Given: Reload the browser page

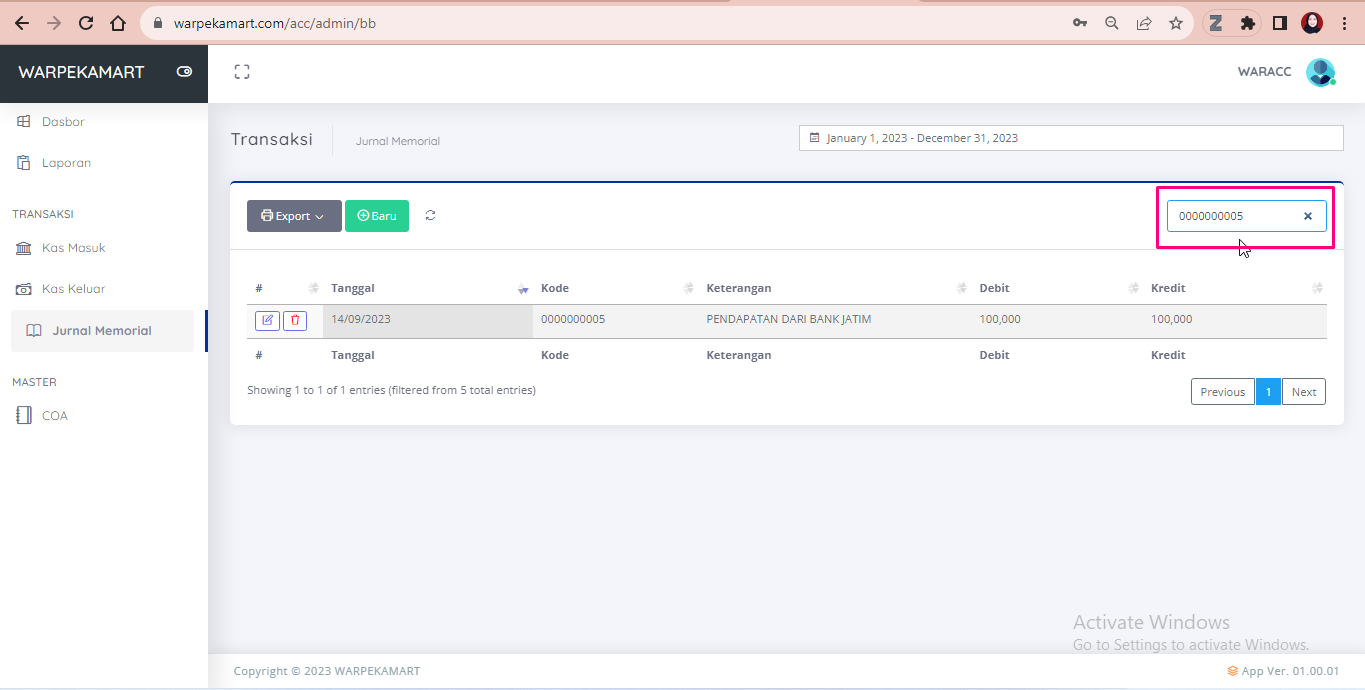Looking at the screenshot, I should 86,23.
